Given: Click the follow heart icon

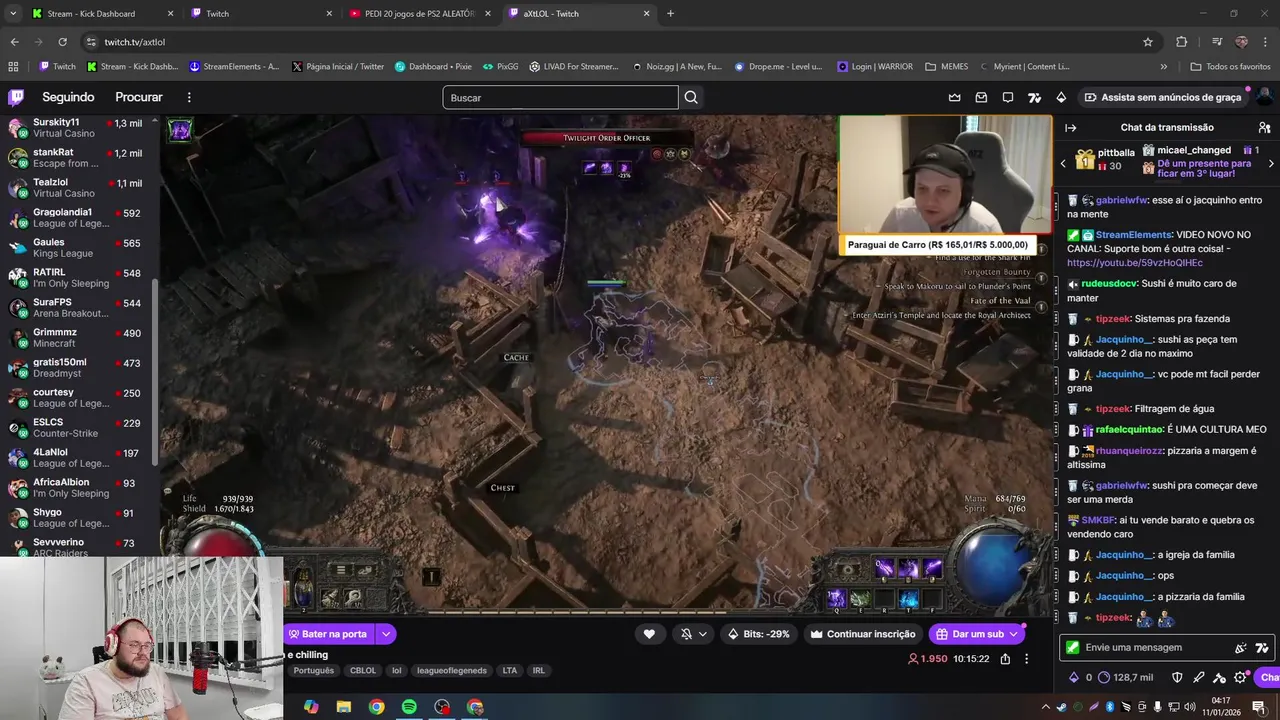Looking at the screenshot, I should pyautogui.click(x=649, y=634).
